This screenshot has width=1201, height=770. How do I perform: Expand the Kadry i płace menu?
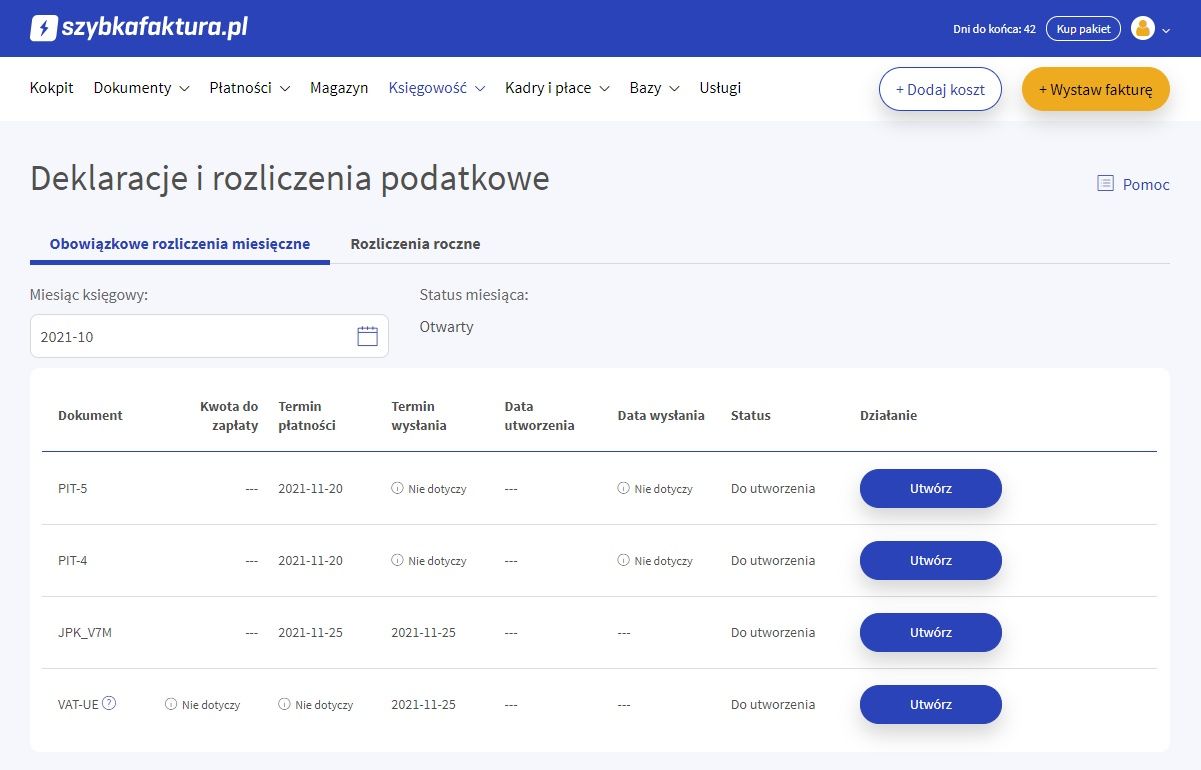pos(557,88)
